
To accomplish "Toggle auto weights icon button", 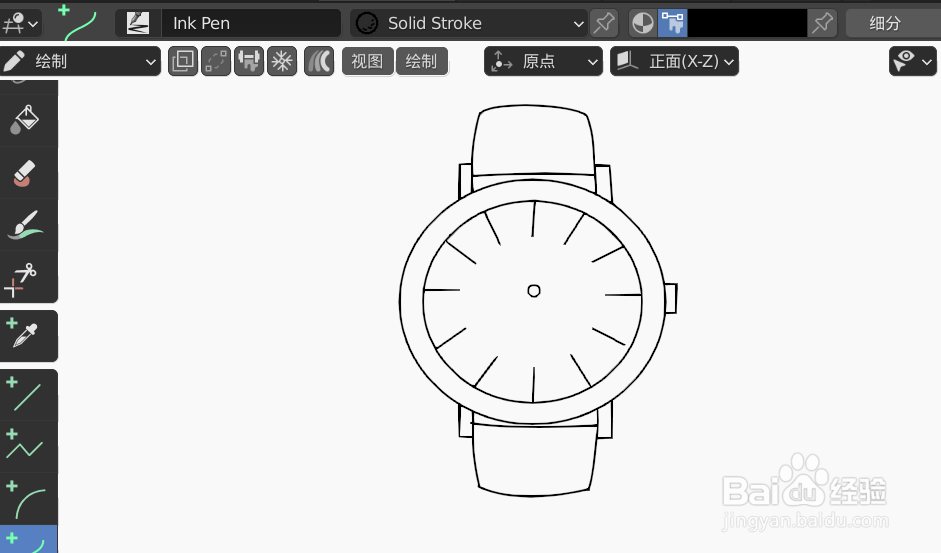I will (249, 61).
